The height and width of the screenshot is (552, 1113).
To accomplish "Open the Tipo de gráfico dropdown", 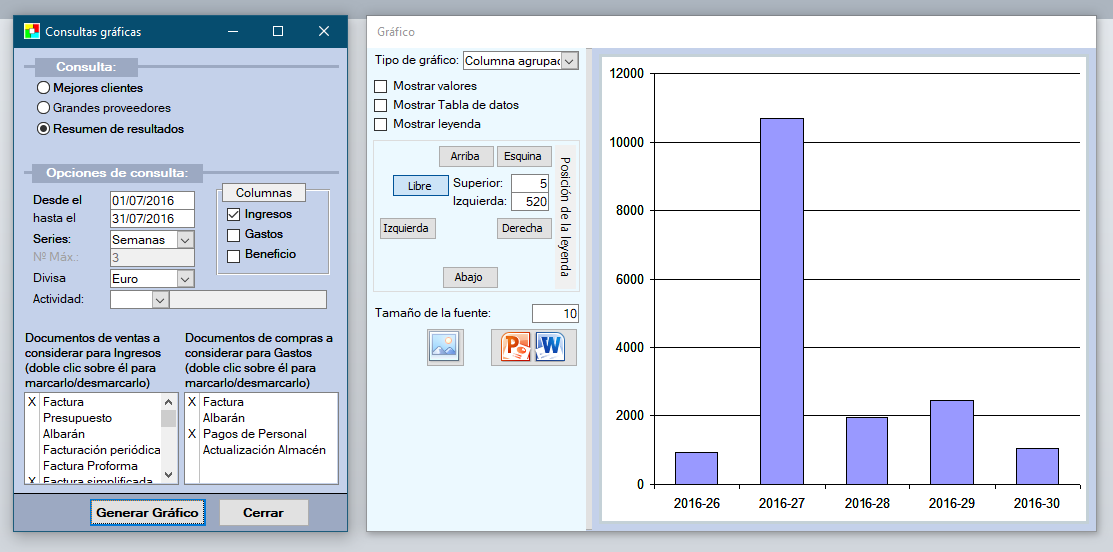I will [569, 61].
